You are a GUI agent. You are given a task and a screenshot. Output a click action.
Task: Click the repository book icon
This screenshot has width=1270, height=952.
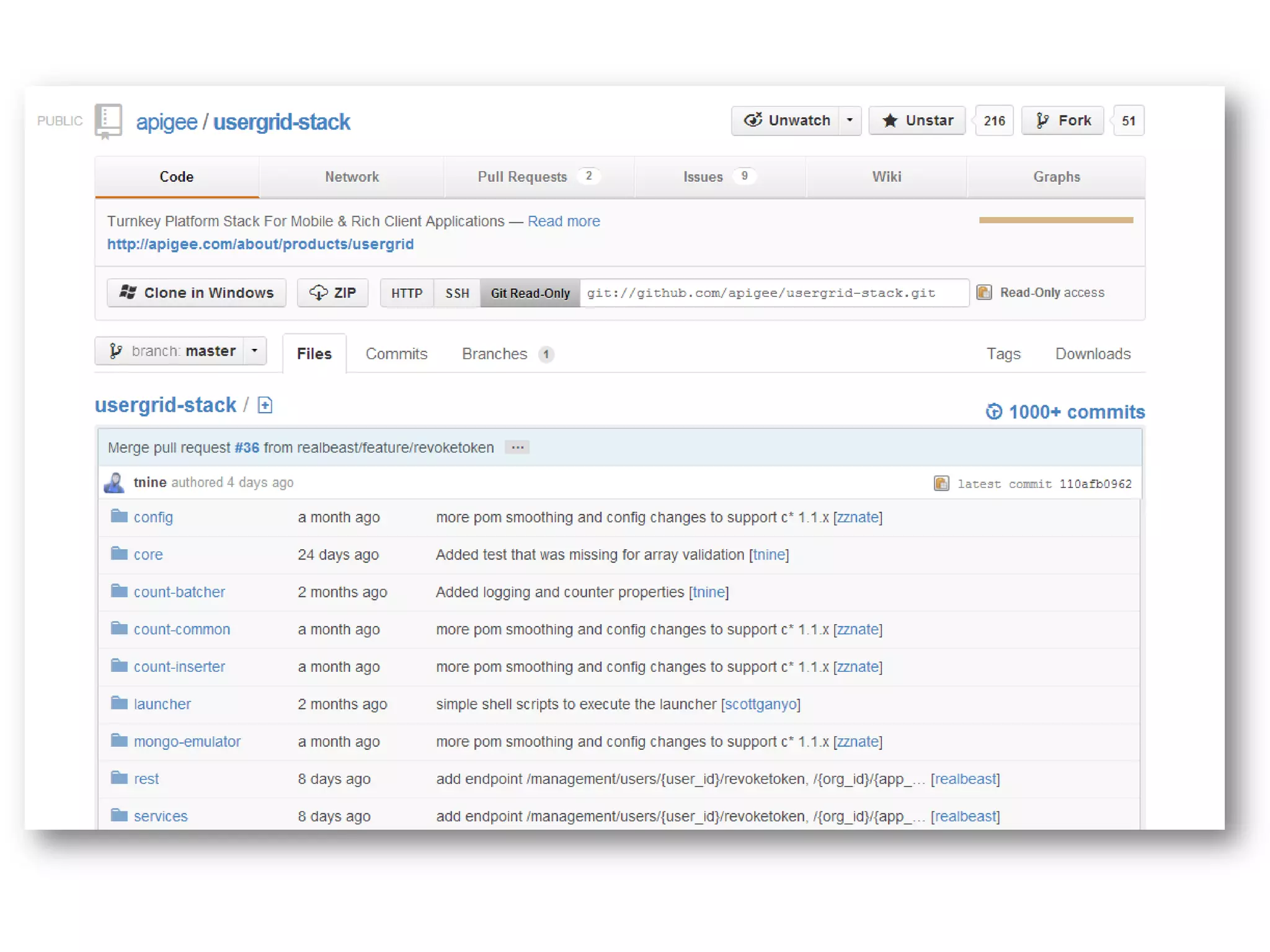[x=109, y=120]
